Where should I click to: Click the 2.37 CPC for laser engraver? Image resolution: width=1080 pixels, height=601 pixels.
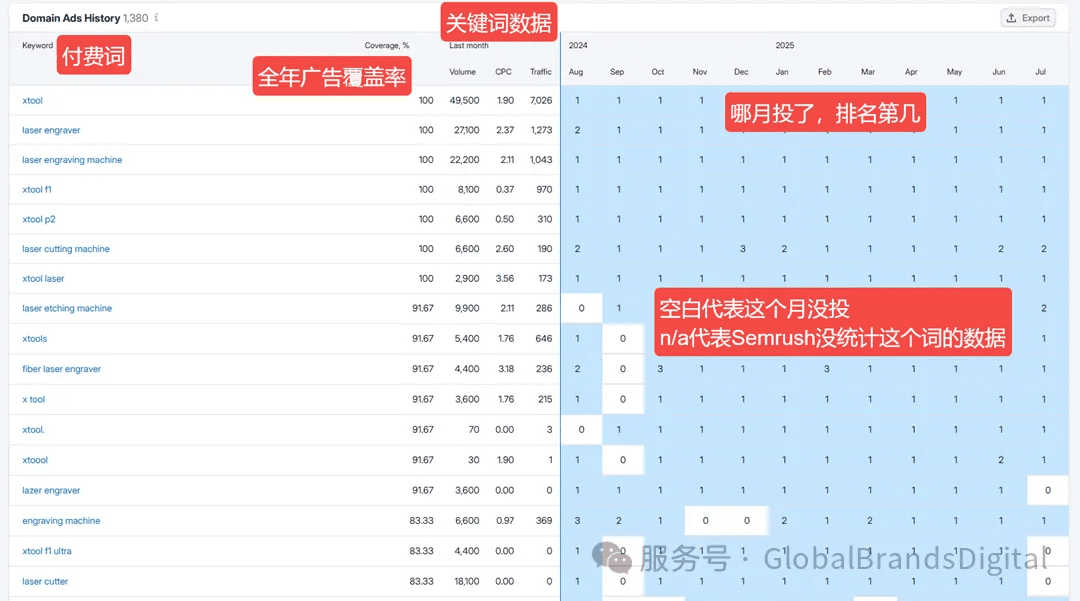point(505,130)
